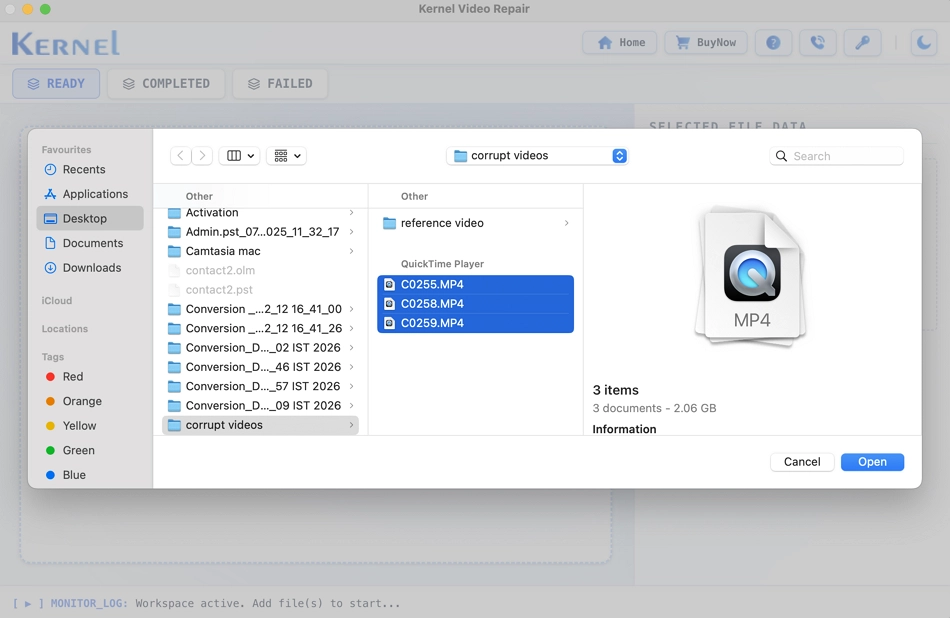Click the key activation icon
950x618 pixels.
click(x=862, y=42)
